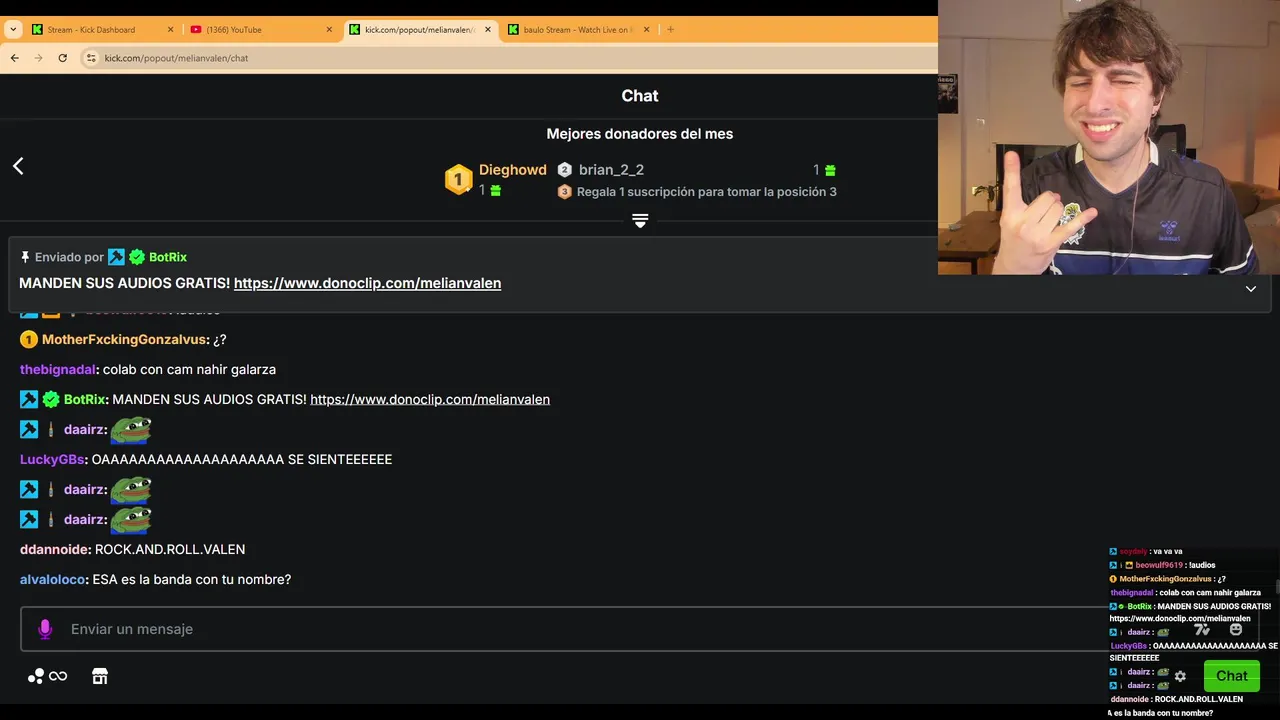1280x720 pixels.
Task: Click the silver rank 2 badge
Action: point(564,170)
